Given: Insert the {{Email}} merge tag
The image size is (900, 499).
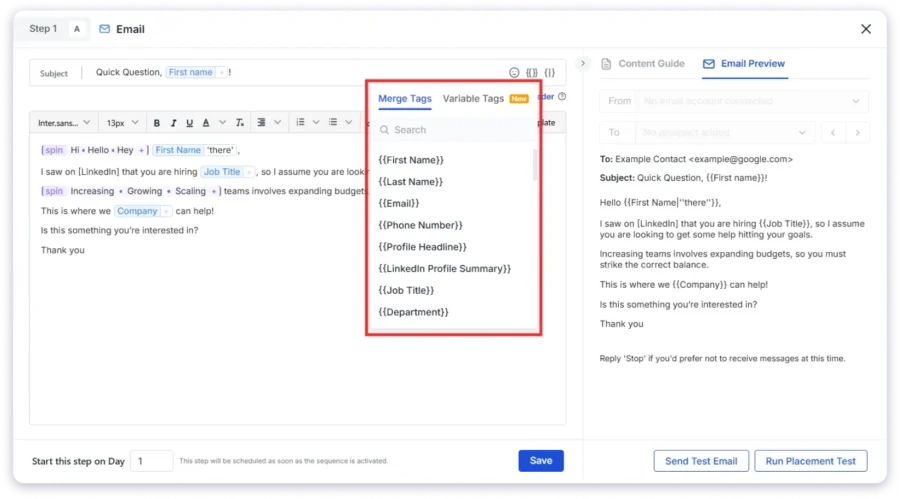Looking at the screenshot, I should point(398,203).
